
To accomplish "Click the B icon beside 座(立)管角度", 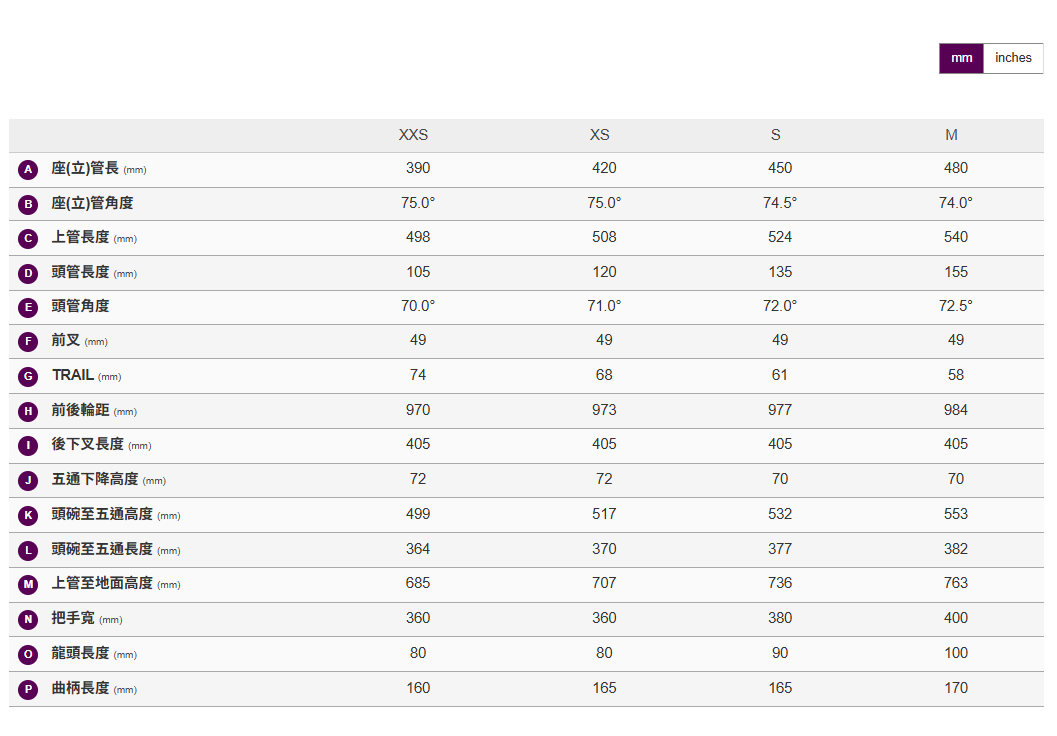I will pos(28,205).
